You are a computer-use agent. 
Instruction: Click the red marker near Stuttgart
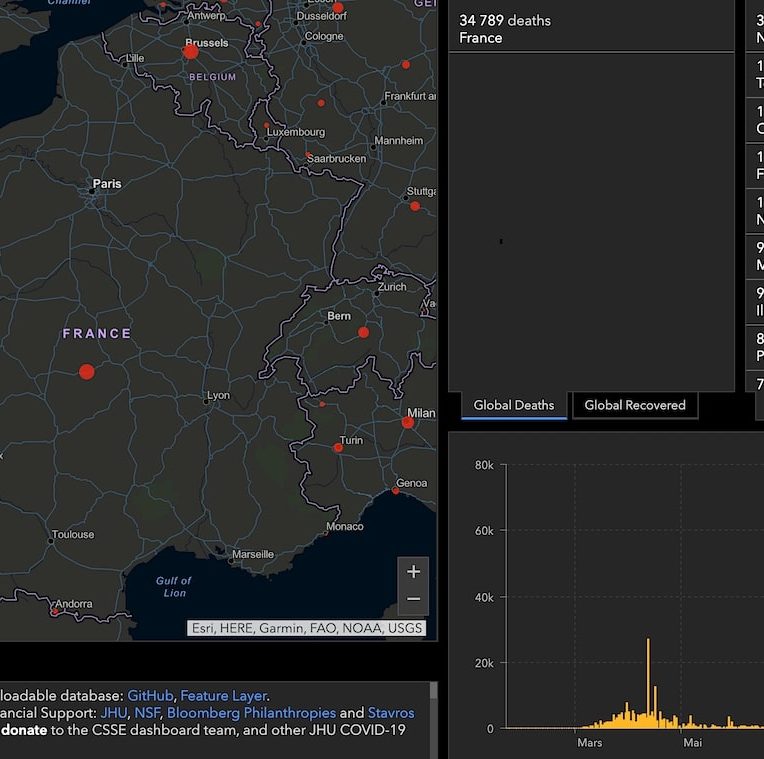(x=415, y=207)
